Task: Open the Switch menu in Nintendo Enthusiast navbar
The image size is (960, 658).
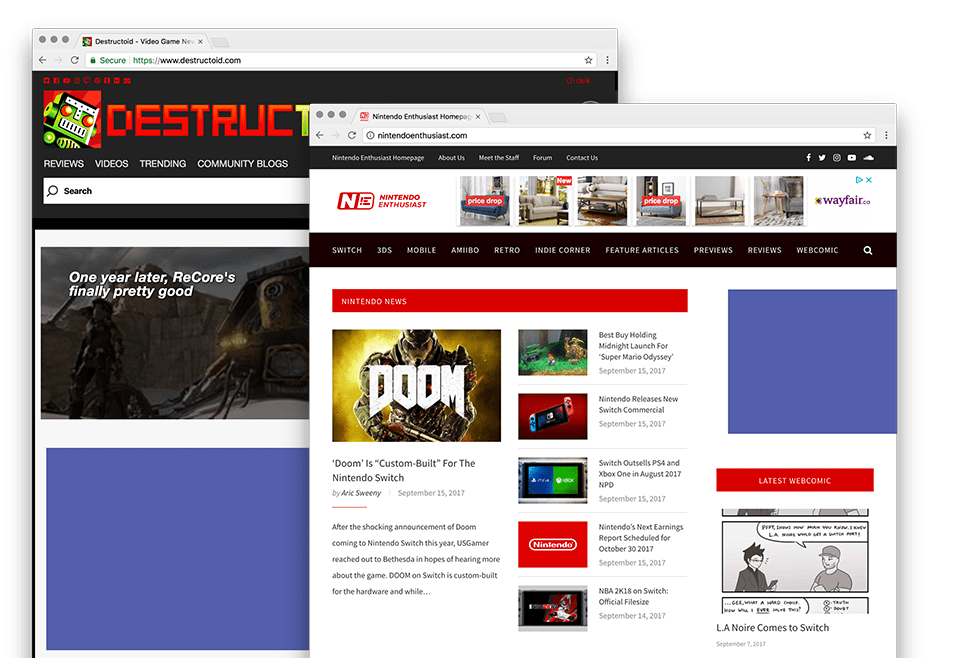Action: click(347, 250)
